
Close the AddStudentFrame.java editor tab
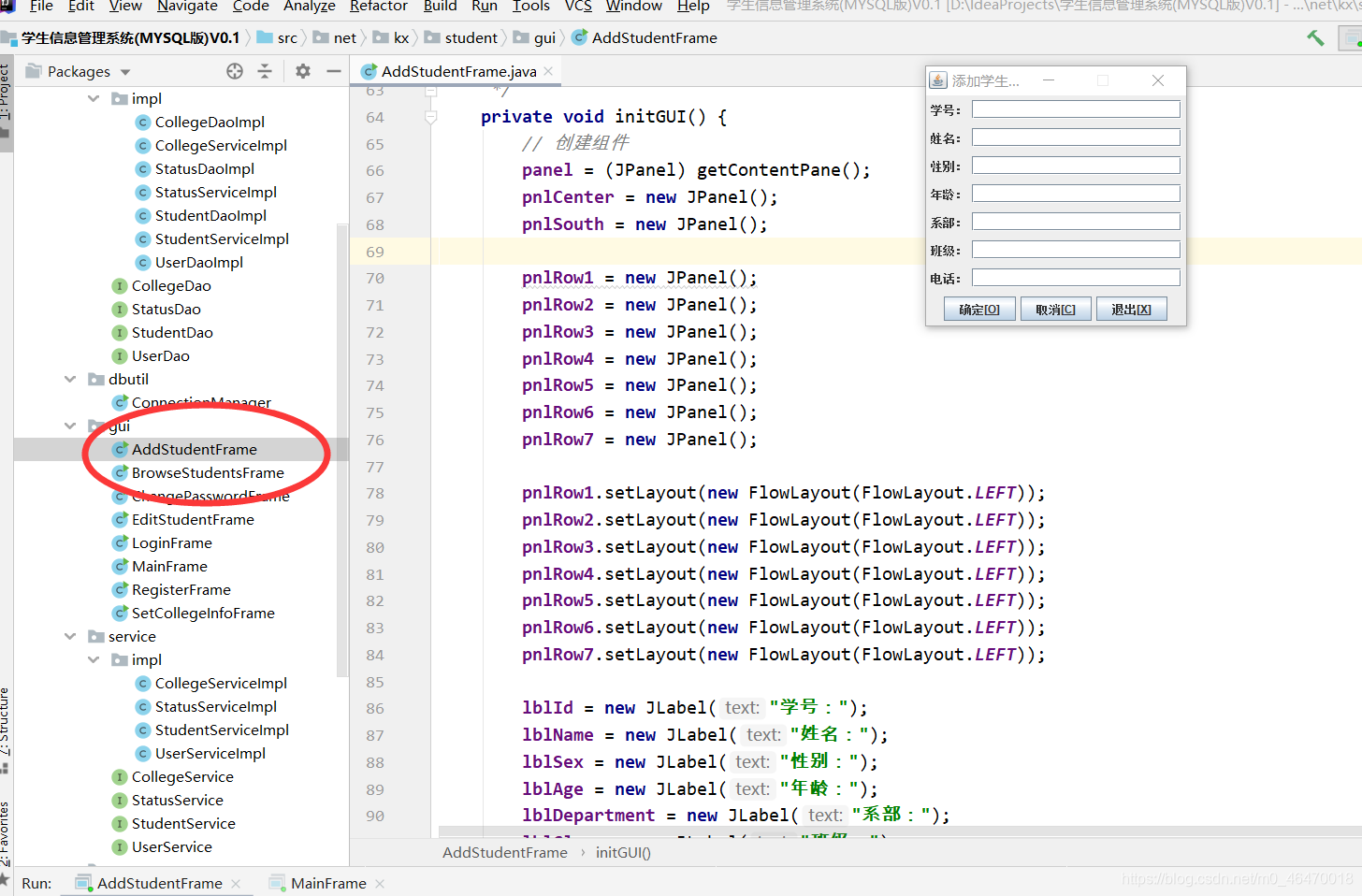(x=548, y=71)
